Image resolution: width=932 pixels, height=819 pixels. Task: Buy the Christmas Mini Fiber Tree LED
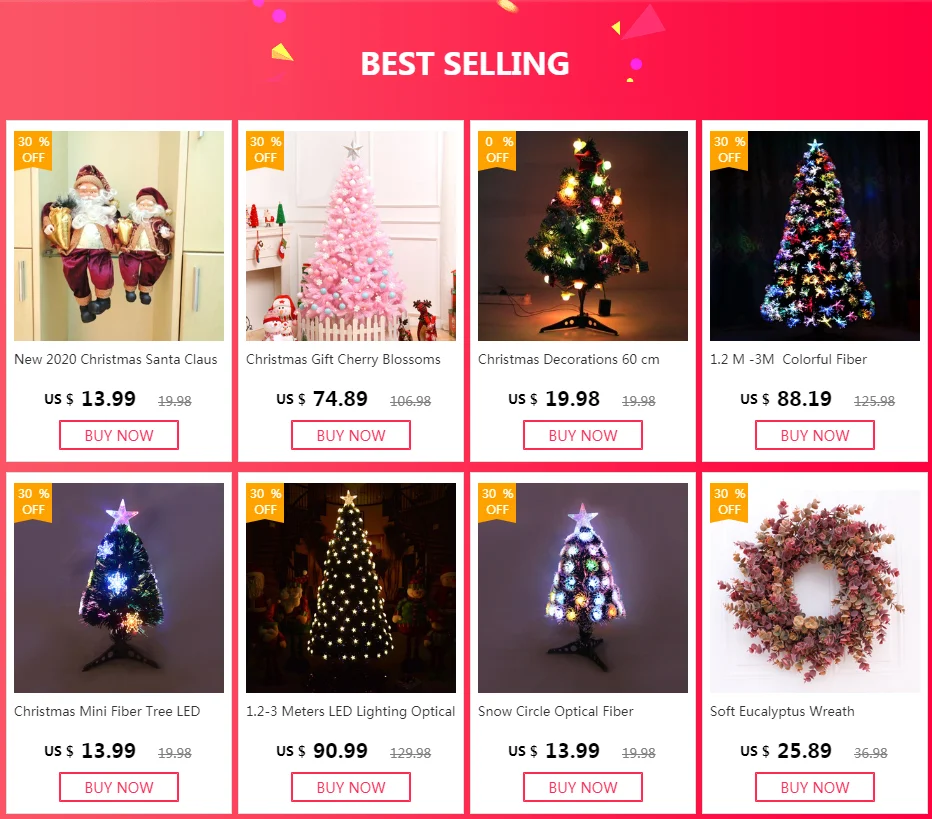pos(119,787)
